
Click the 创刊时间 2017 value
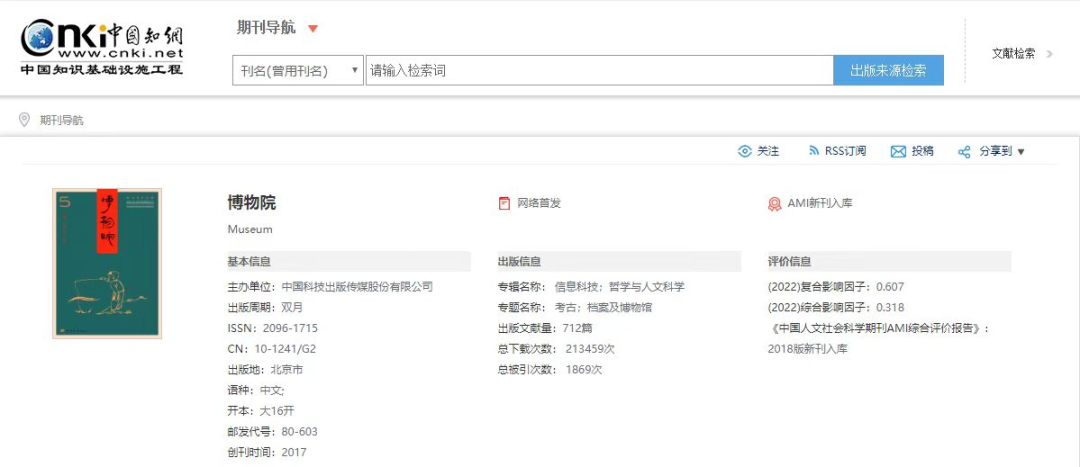(x=294, y=452)
